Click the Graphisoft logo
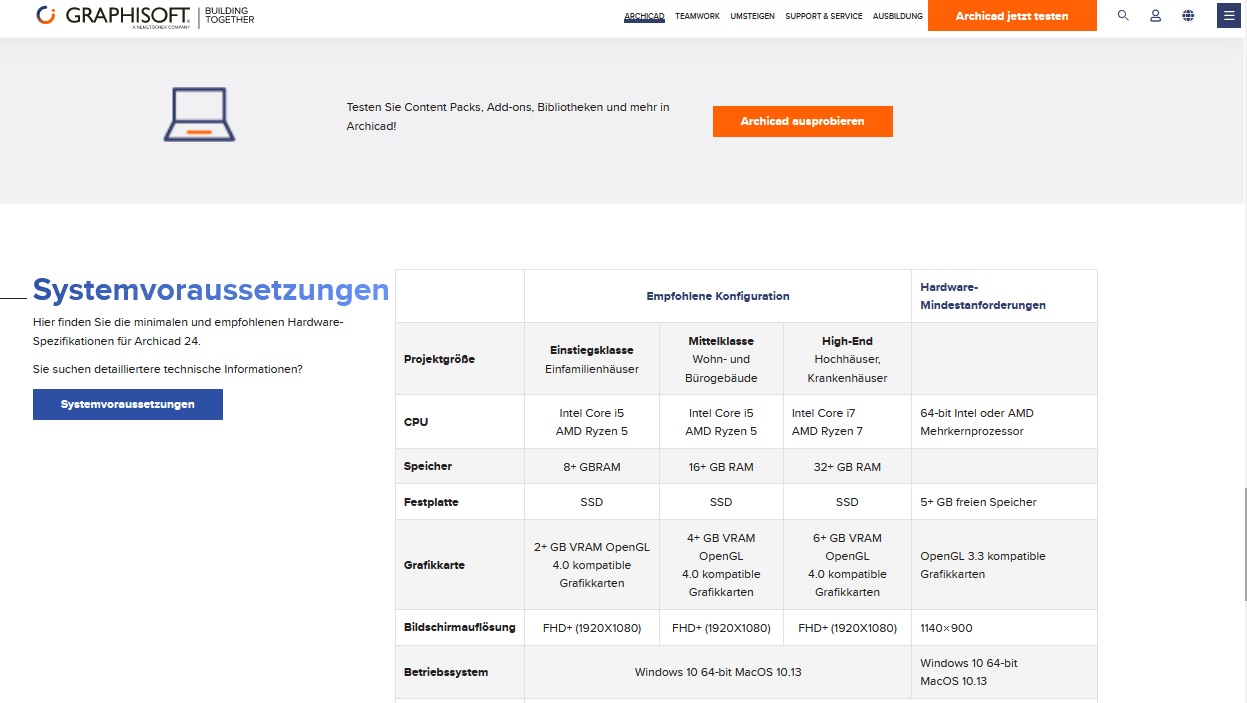 pos(145,16)
